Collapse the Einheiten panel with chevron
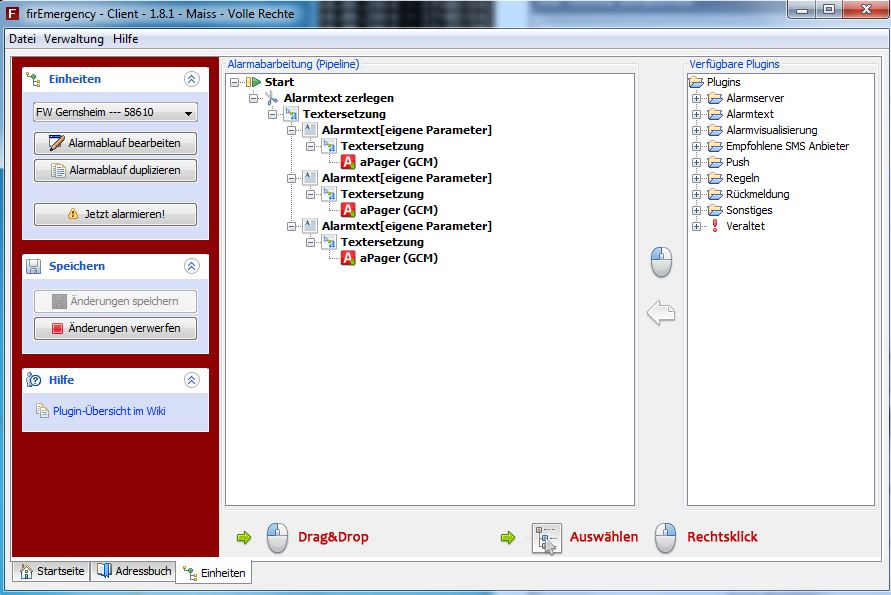Image resolution: width=891 pixels, height=595 pixels. [192, 79]
